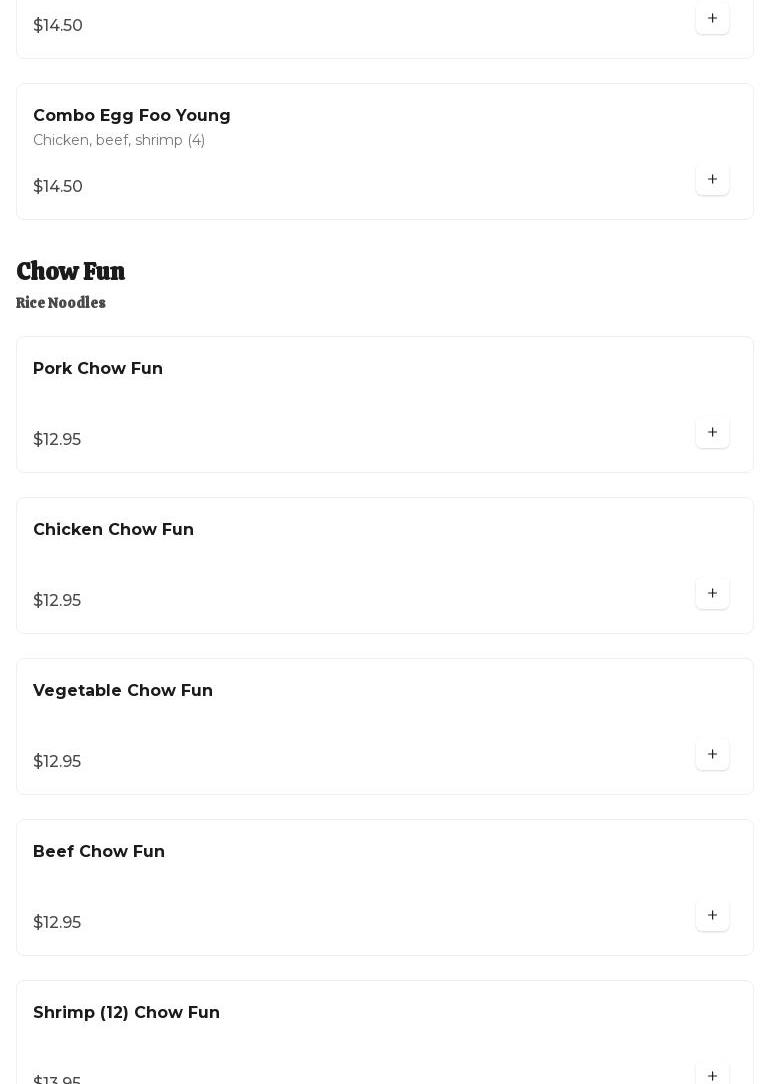Open Pork Chow Fun item details
The width and height of the screenshot is (770, 1084).
pos(98,369)
